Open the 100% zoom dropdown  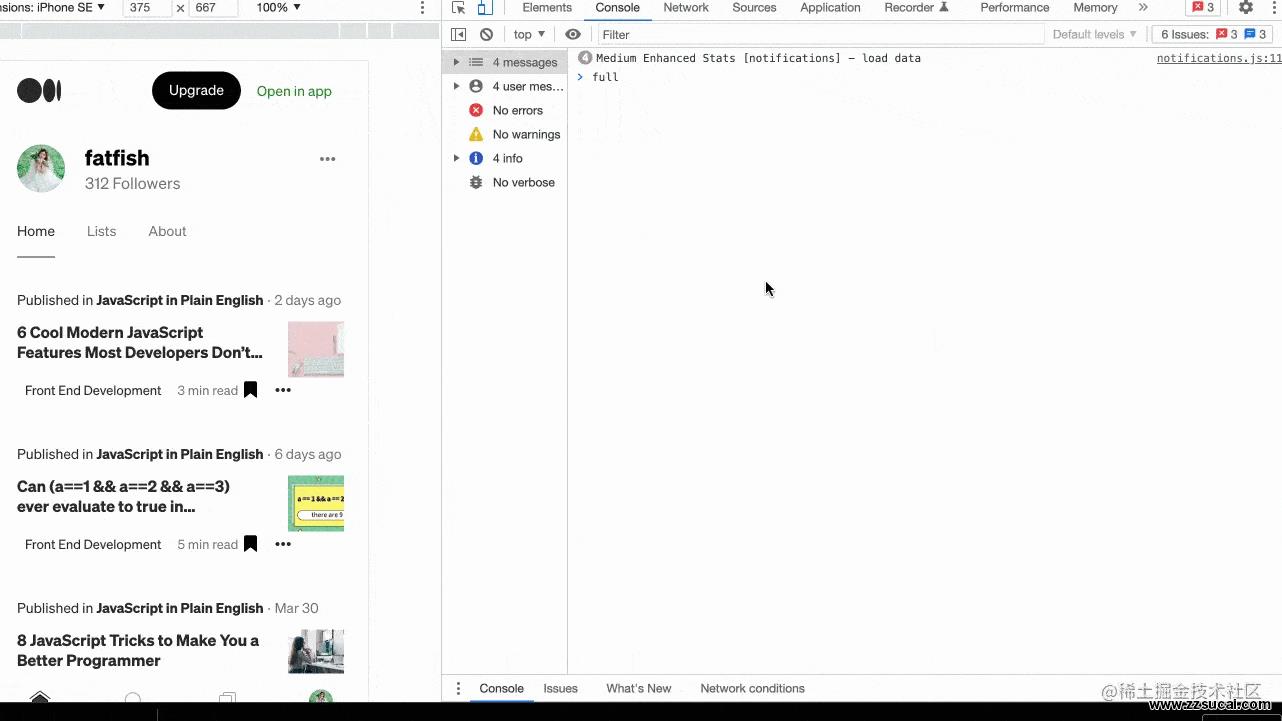(278, 8)
